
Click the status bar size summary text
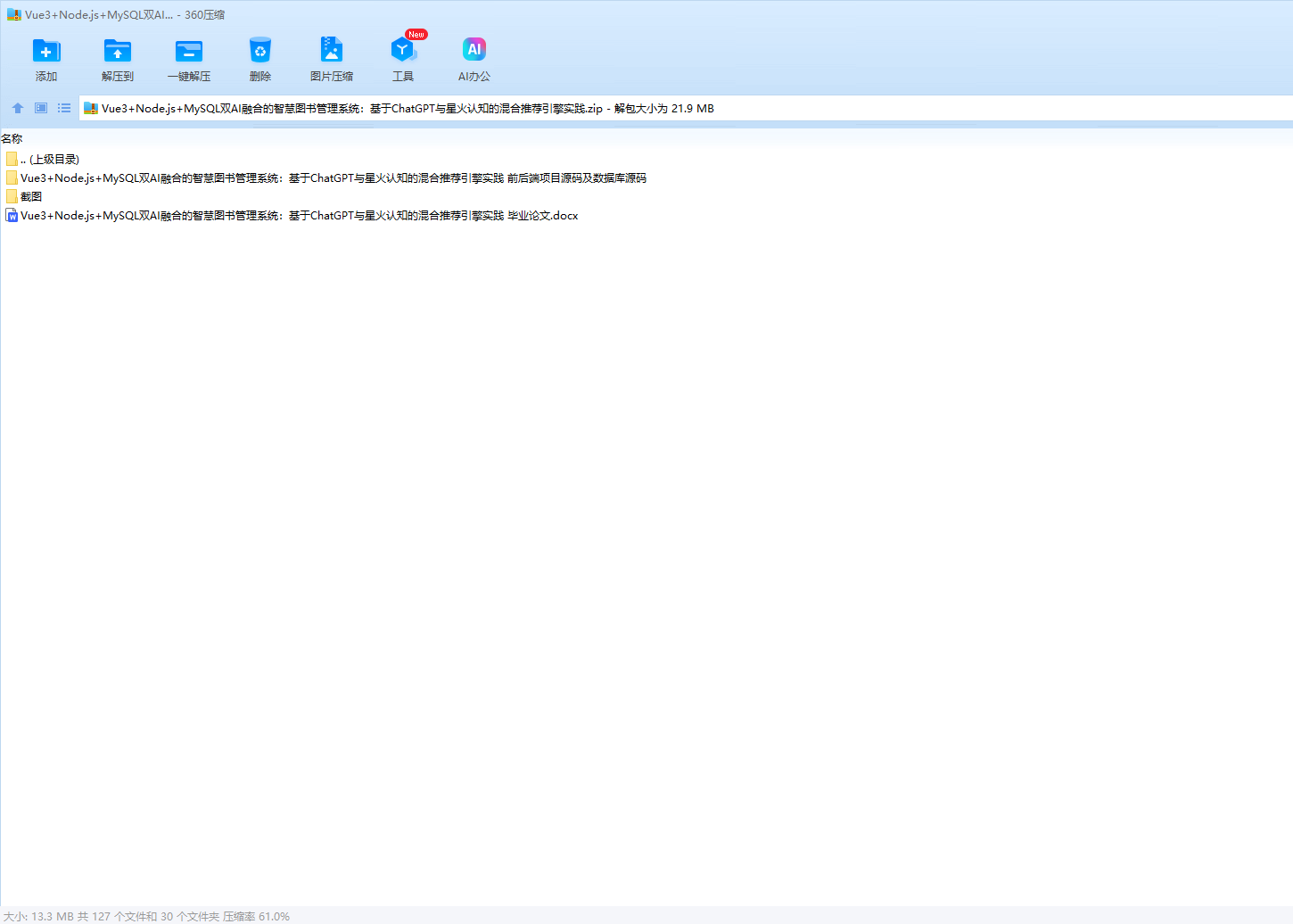146,916
